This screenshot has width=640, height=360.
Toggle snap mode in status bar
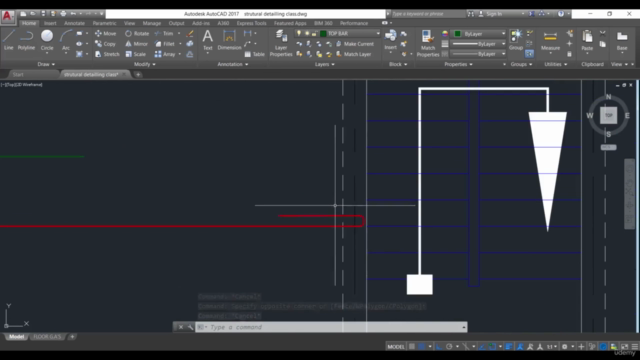click(x=422, y=347)
